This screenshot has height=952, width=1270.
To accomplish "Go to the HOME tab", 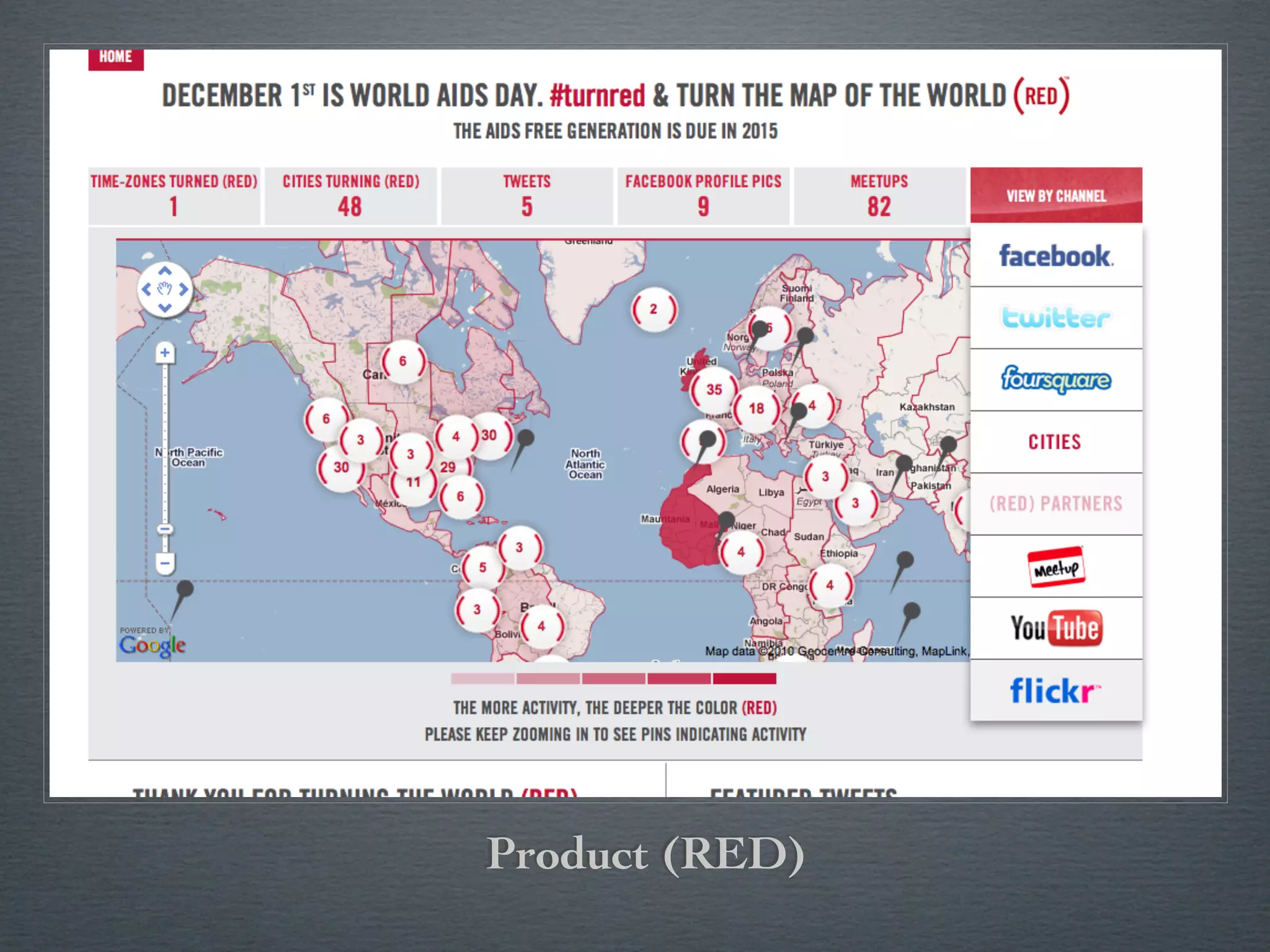I will pos(115,58).
